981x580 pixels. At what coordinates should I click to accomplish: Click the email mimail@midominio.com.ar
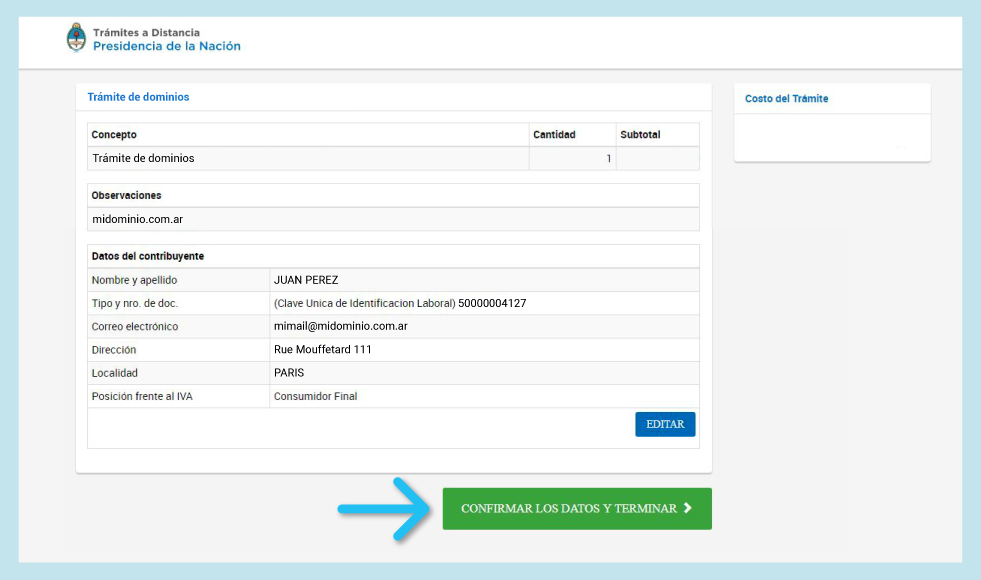click(340, 326)
